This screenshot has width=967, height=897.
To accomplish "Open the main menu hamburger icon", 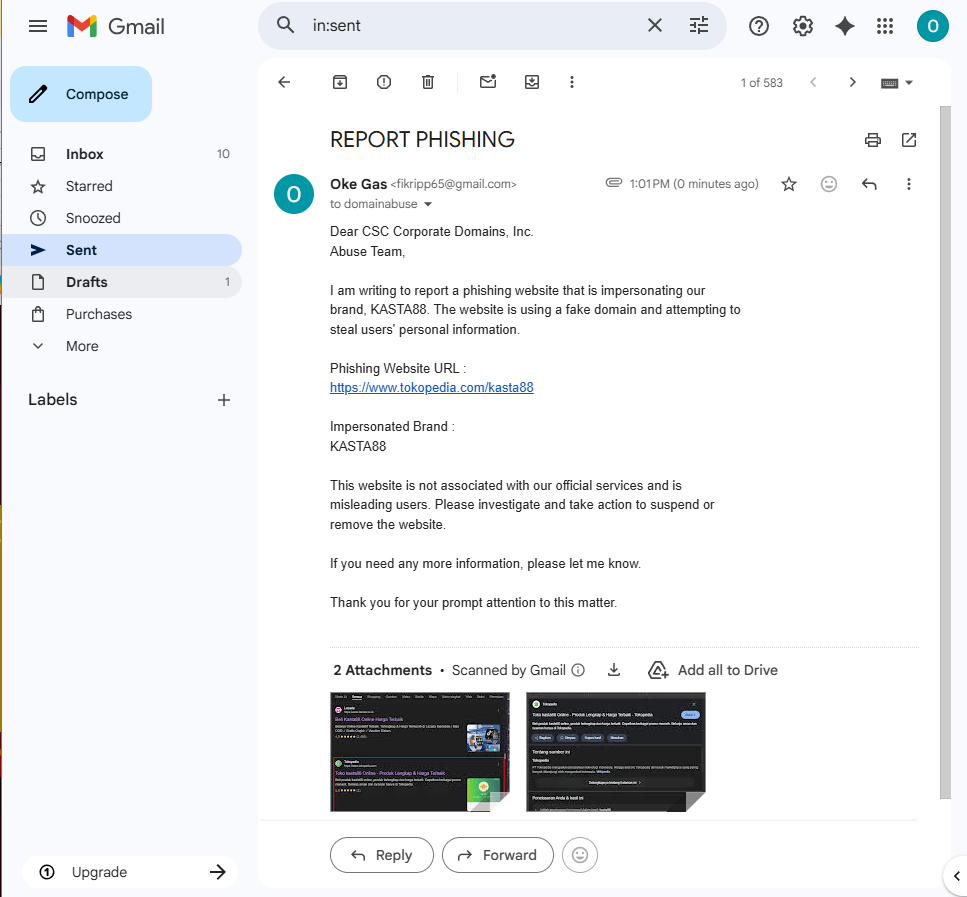I will point(38,26).
